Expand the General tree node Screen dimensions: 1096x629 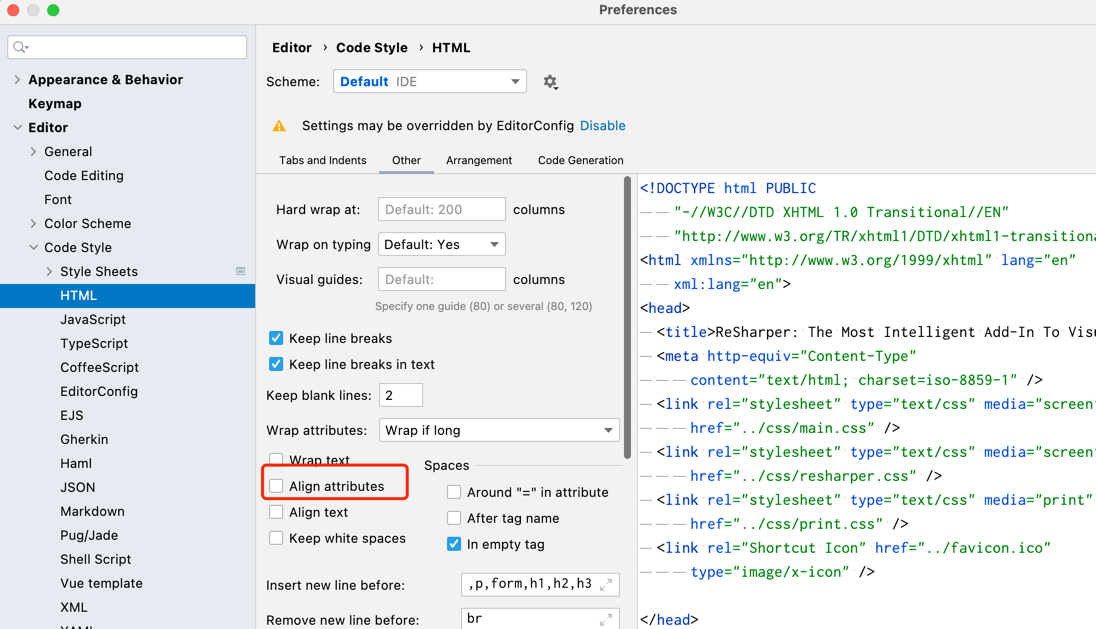pos(33,152)
